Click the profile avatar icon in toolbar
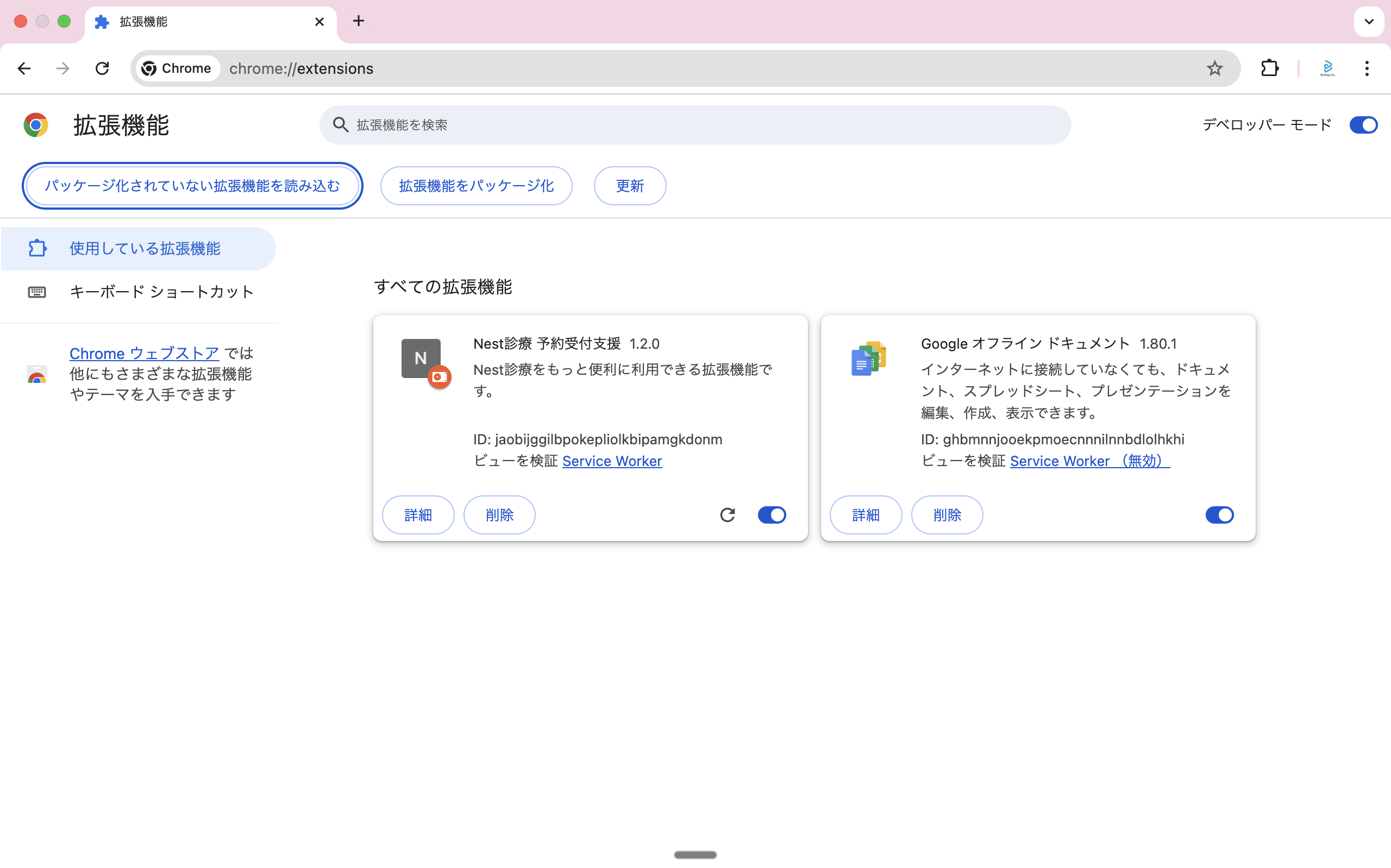The image size is (1391, 868). click(1327, 68)
